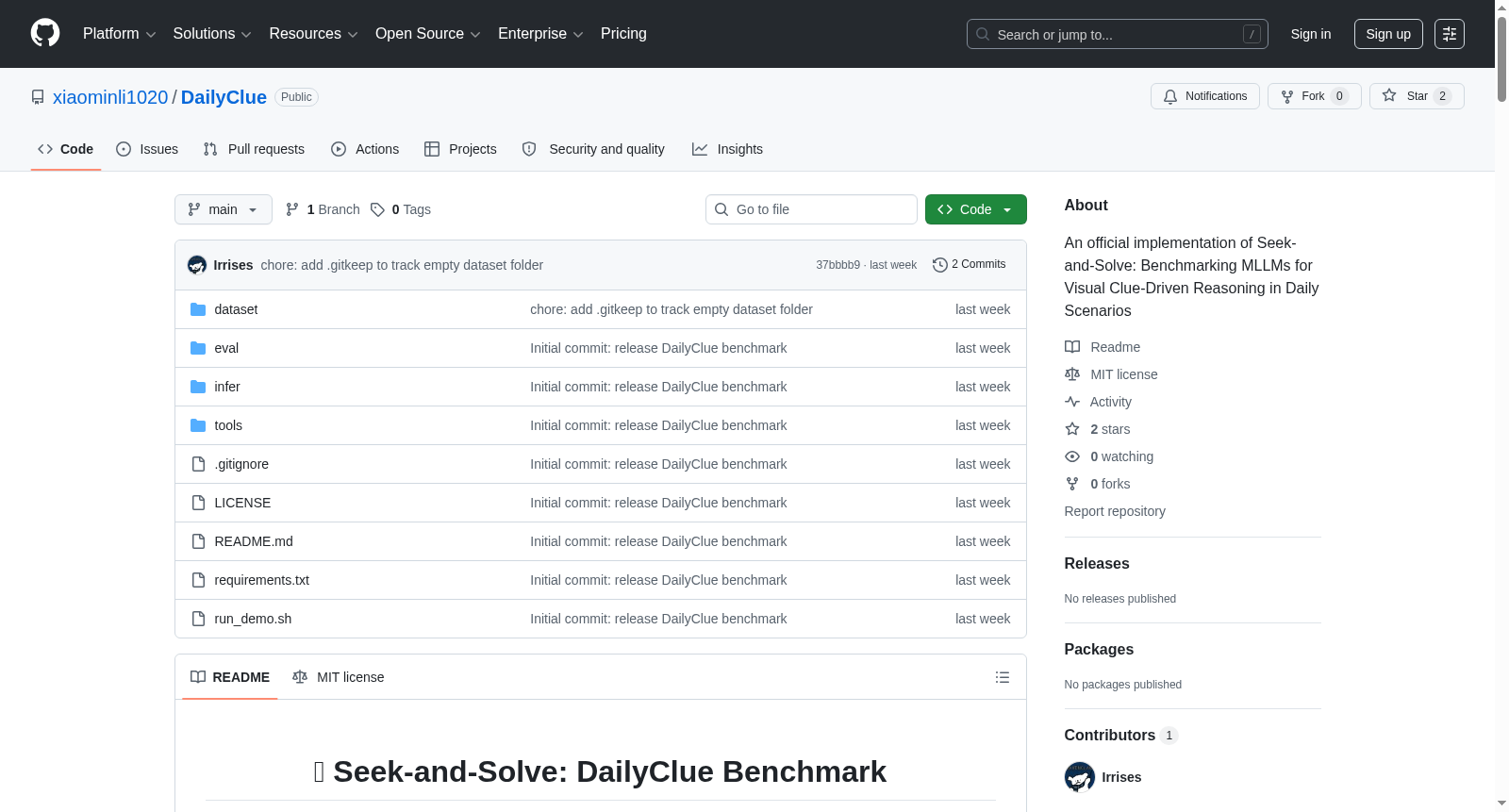Click the Notifications bell icon
The image size is (1509, 812).
pyautogui.click(x=1170, y=96)
